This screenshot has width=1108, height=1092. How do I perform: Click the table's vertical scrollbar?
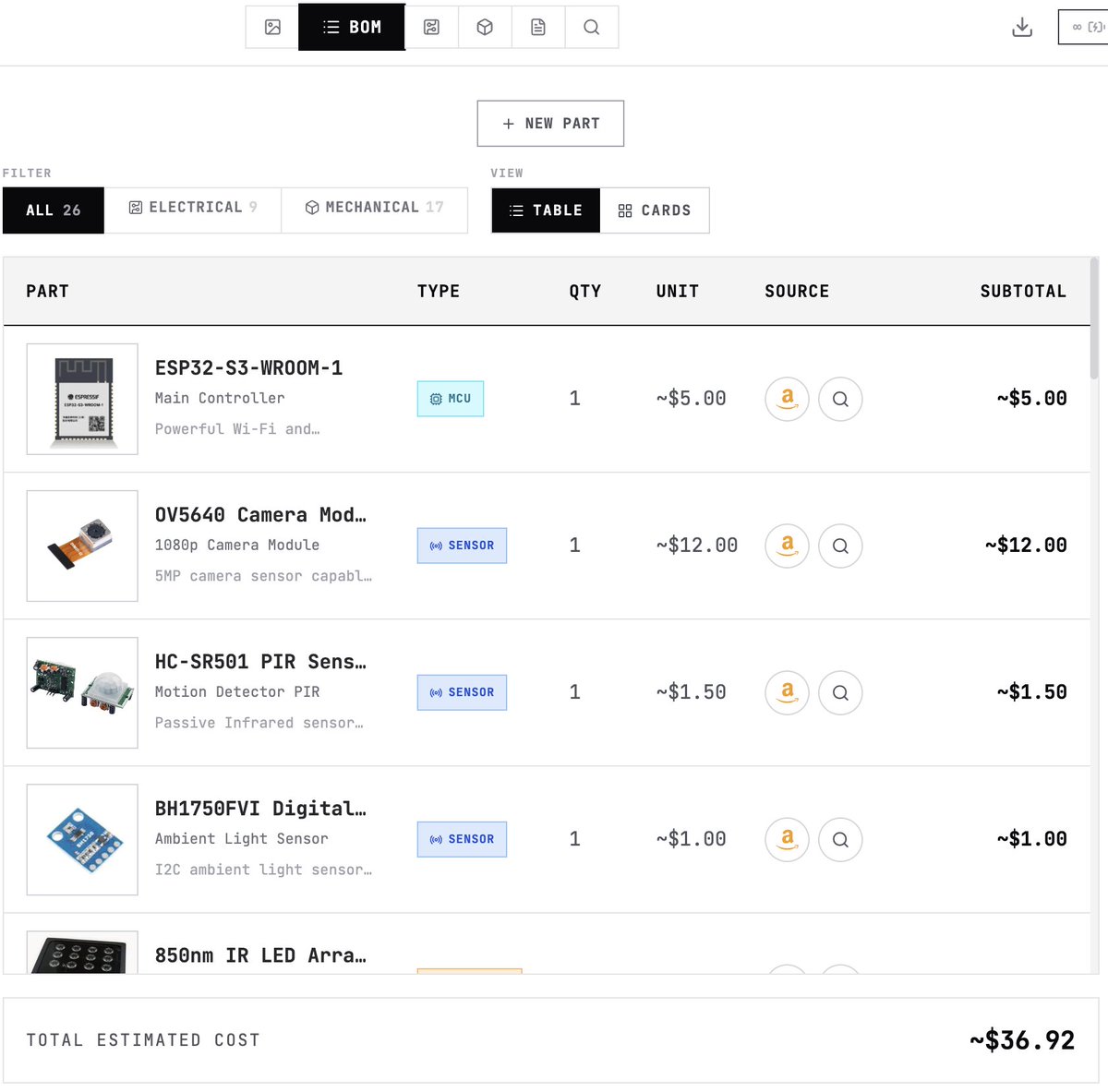(1094, 318)
